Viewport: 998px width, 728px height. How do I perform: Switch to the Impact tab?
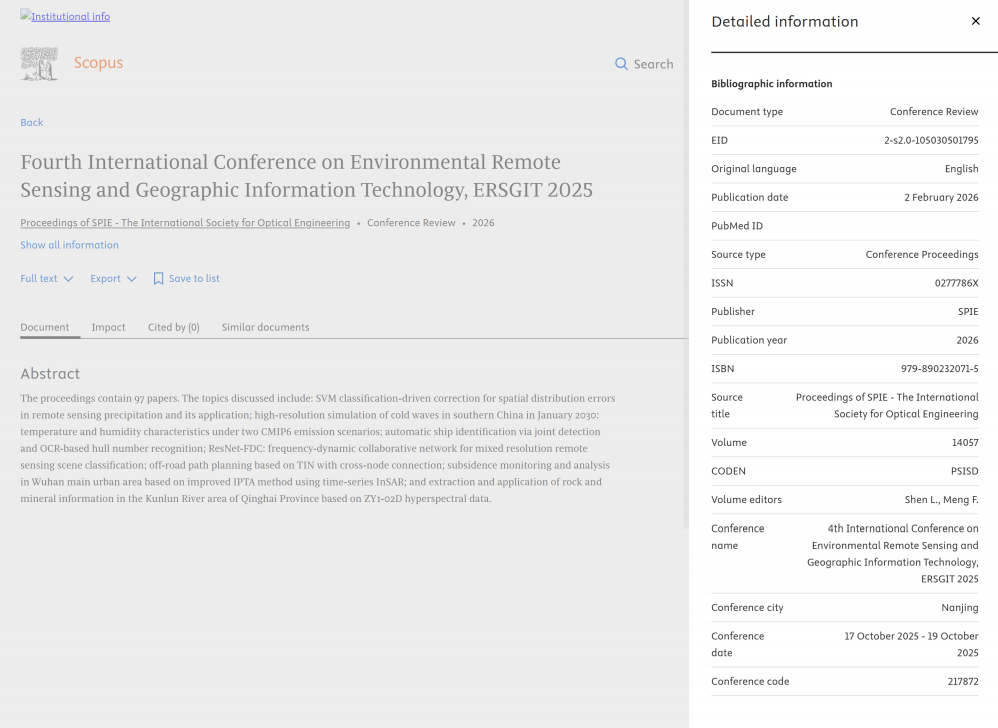tap(108, 327)
